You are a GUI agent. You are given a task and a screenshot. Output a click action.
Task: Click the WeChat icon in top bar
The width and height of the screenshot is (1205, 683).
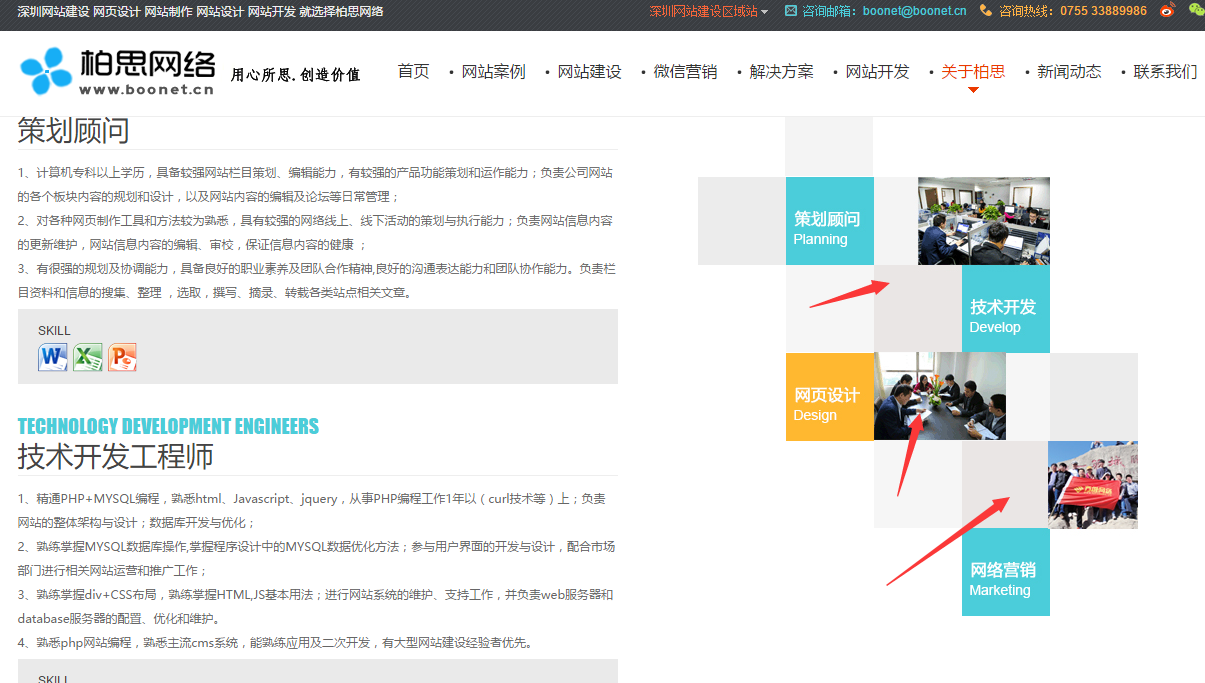1196,11
